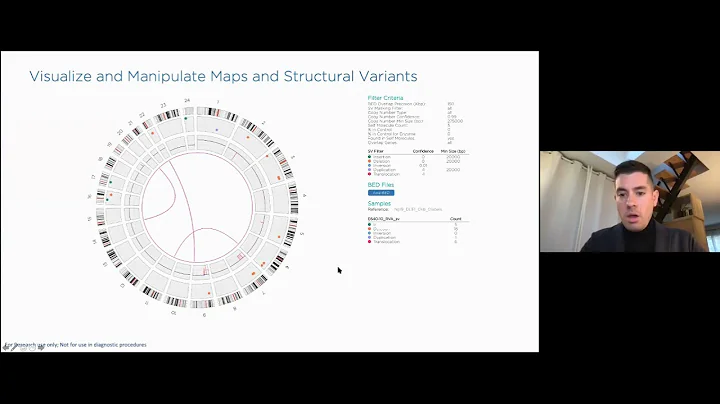Click chromosome 4 label on circos plot
This screenshot has height=404, width=720.
pos(304,196)
